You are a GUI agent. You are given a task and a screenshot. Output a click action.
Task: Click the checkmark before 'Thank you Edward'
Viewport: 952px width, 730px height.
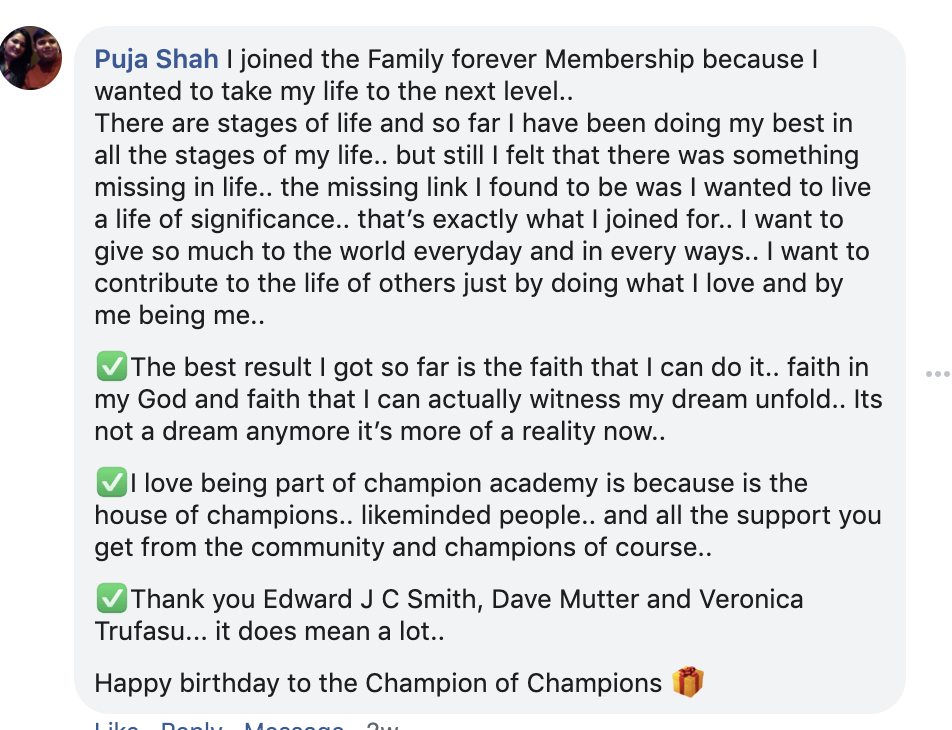point(111,600)
